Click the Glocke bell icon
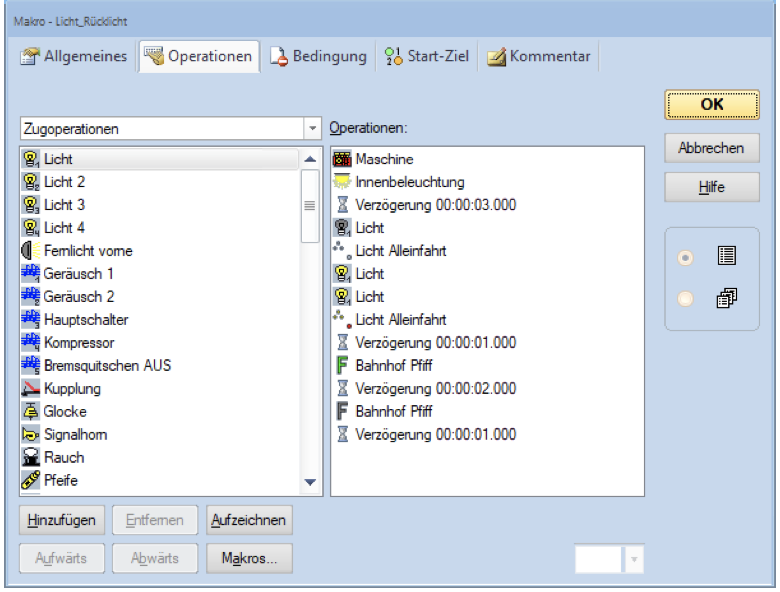The image size is (780, 592). coord(31,411)
